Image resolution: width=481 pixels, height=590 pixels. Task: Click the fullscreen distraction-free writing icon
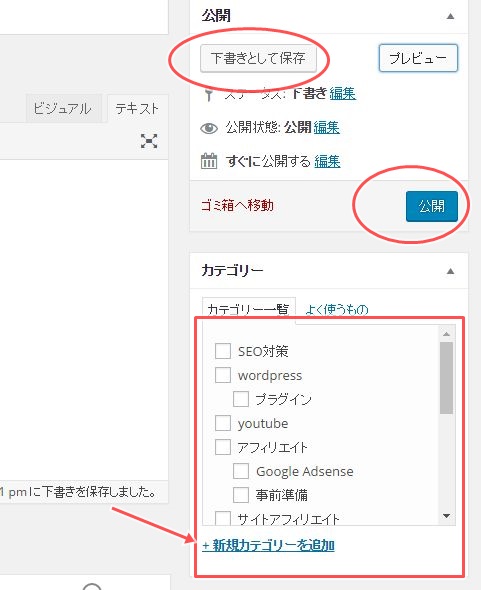tap(149, 141)
